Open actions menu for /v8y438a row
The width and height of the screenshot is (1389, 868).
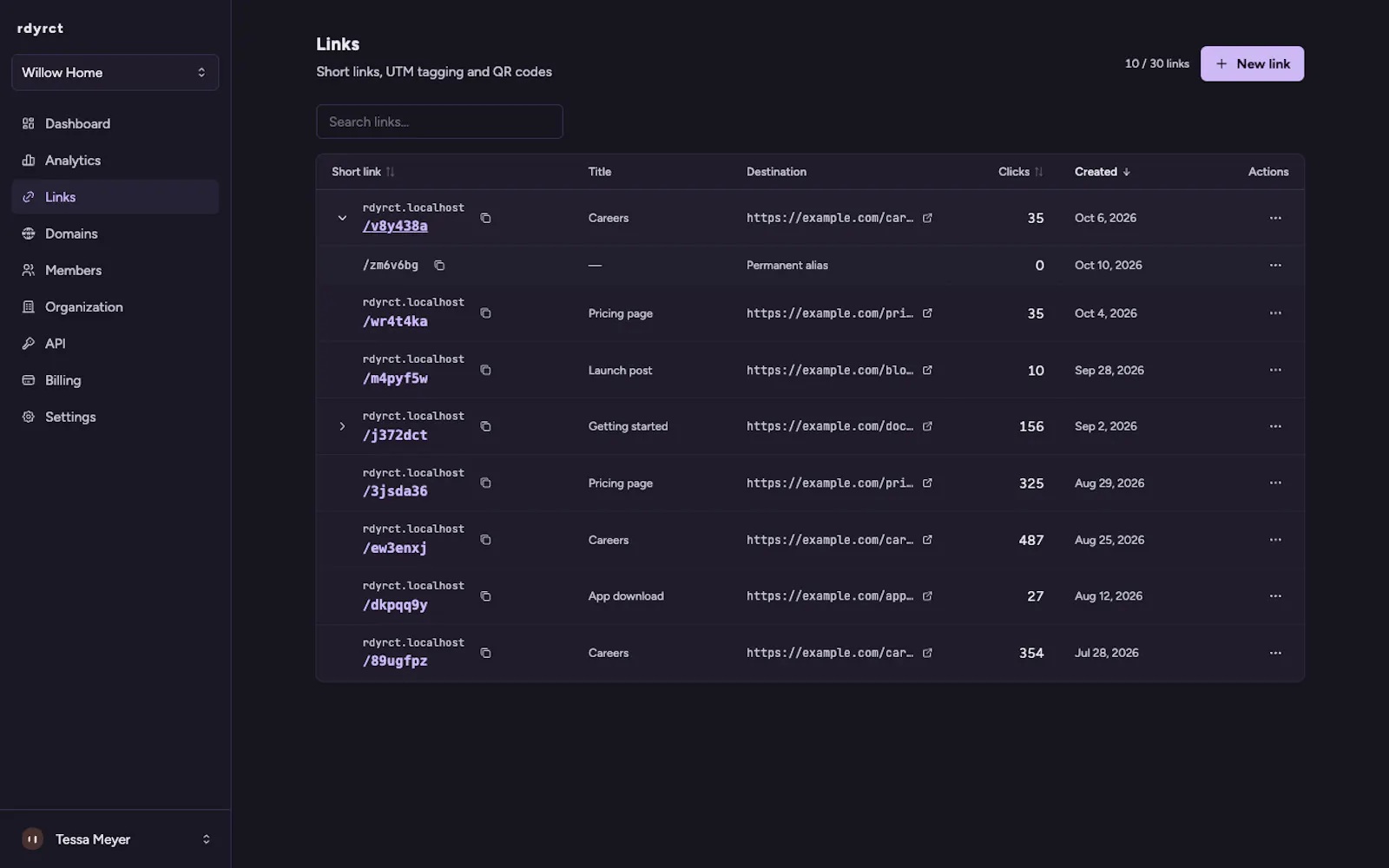(x=1275, y=218)
